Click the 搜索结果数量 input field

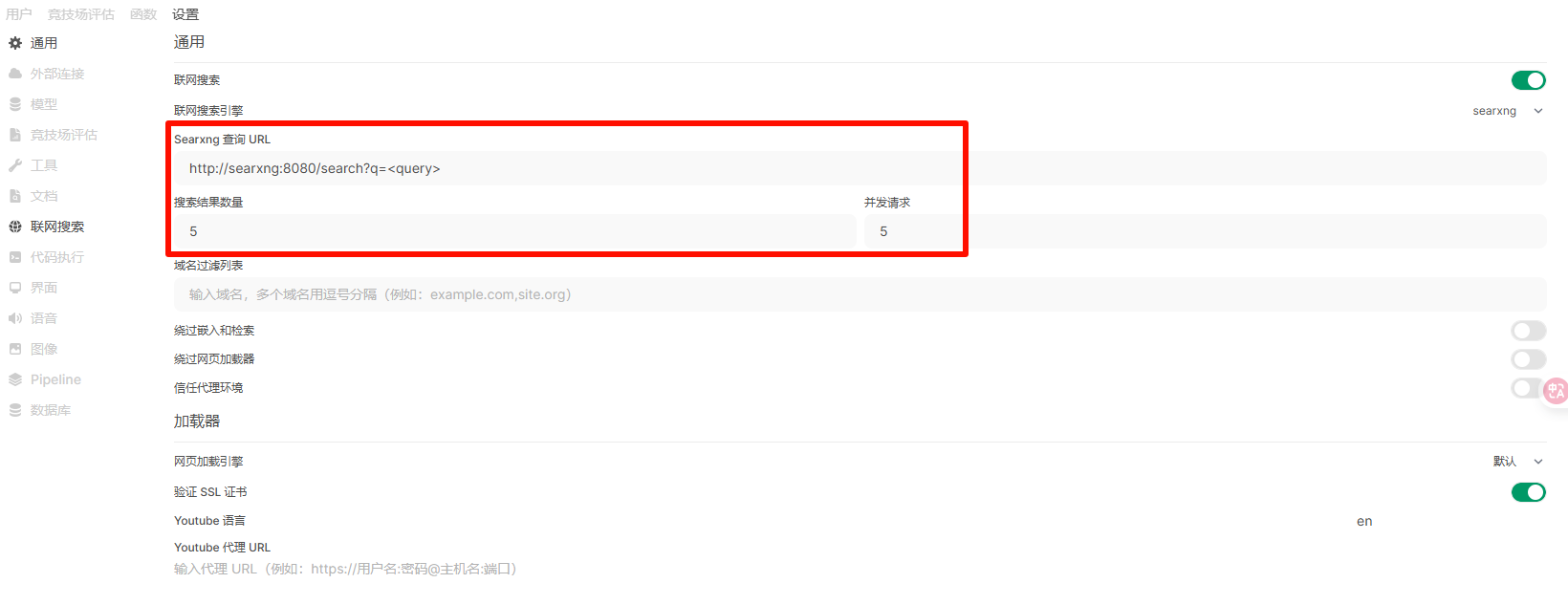[515, 231]
